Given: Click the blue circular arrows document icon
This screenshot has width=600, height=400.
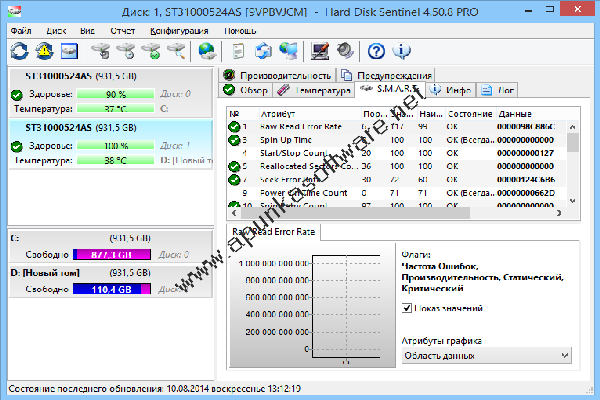Looking at the screenshot, I should tap(263, 51).
